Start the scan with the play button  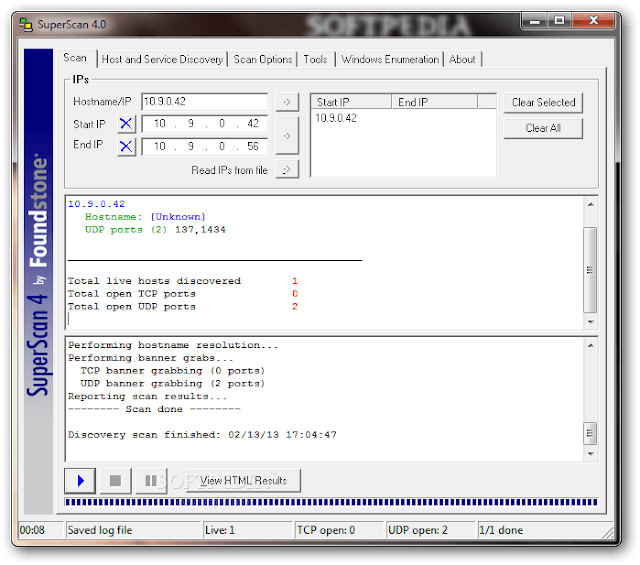(80, 480)
